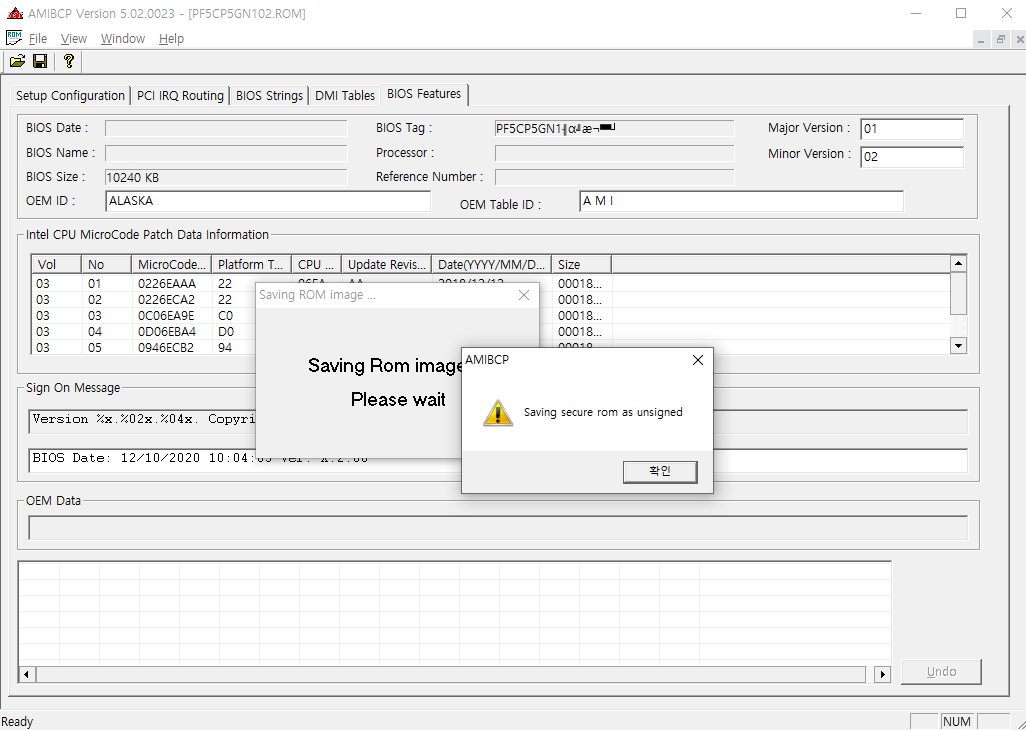This screenshot has height=730, width=1026.
Task: Open the View menu
Action: click(x=74, y=39)
